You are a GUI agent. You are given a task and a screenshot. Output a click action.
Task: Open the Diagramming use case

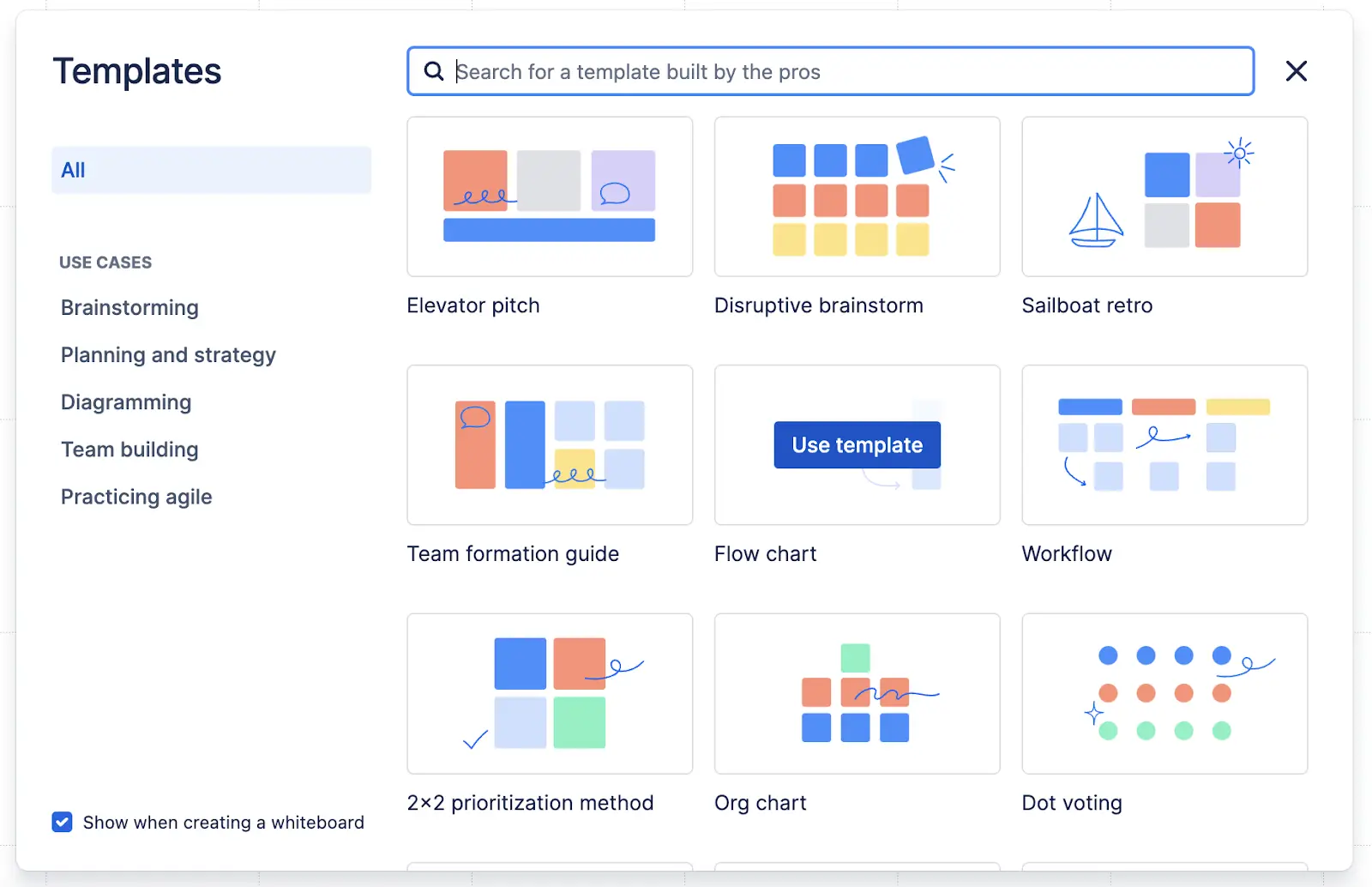126,401
